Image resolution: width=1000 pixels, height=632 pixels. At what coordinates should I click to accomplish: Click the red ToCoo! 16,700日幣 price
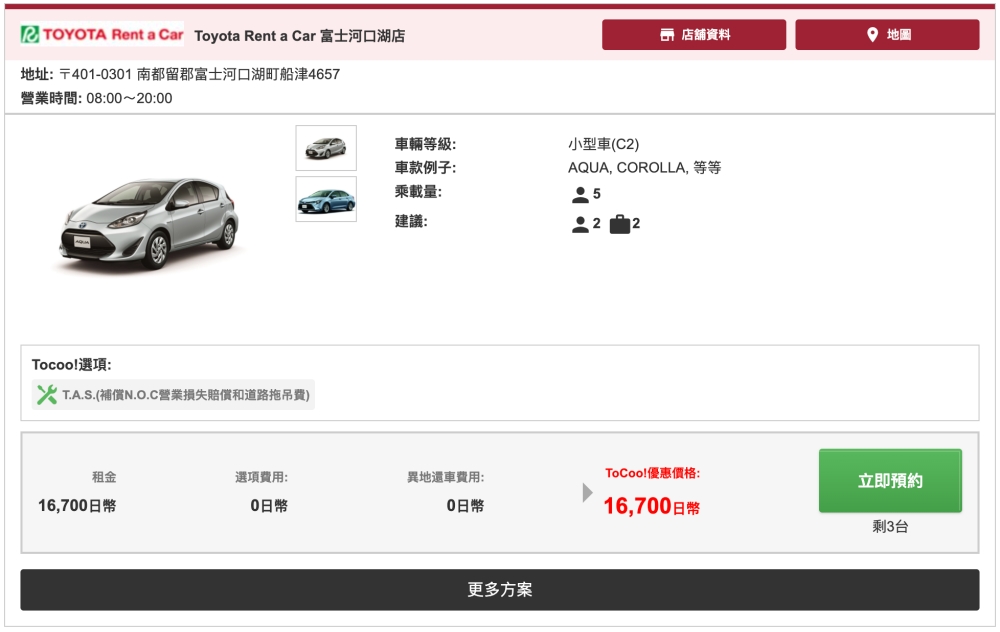point(652,506)
